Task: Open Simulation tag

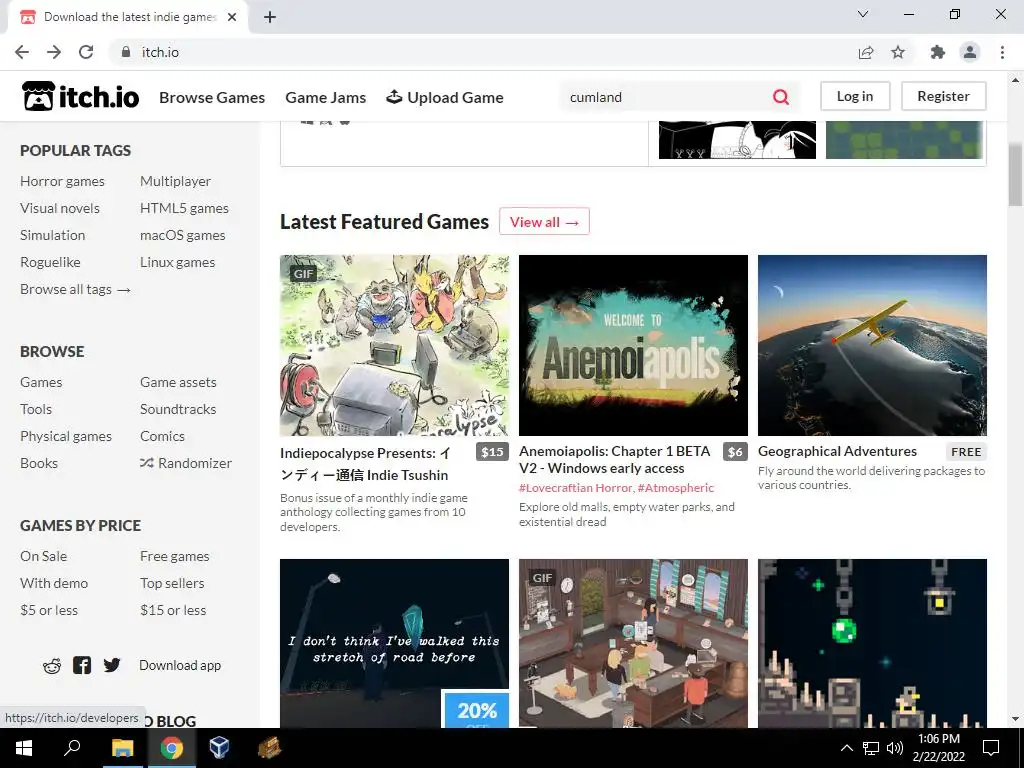Action: pos(52,235)
